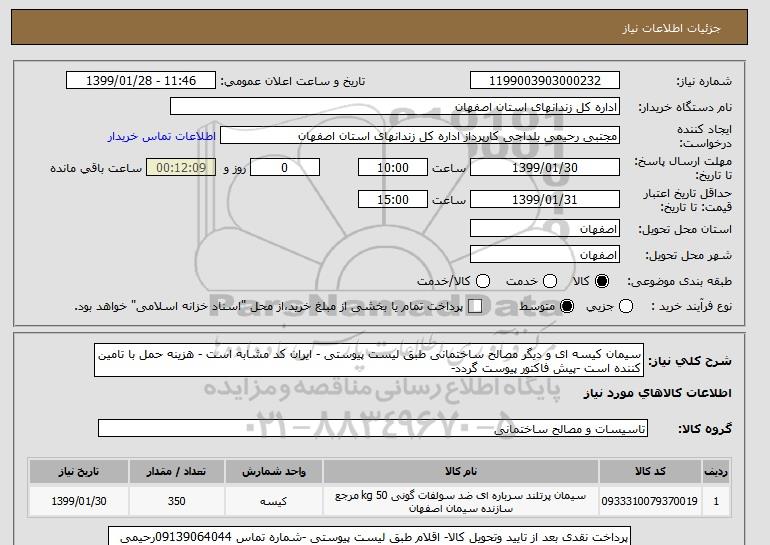Click the اطلاعات کالاهای مورد نیاز section heading
The height and width of the screenshot is (545, 770).
[x=658, y=393]
